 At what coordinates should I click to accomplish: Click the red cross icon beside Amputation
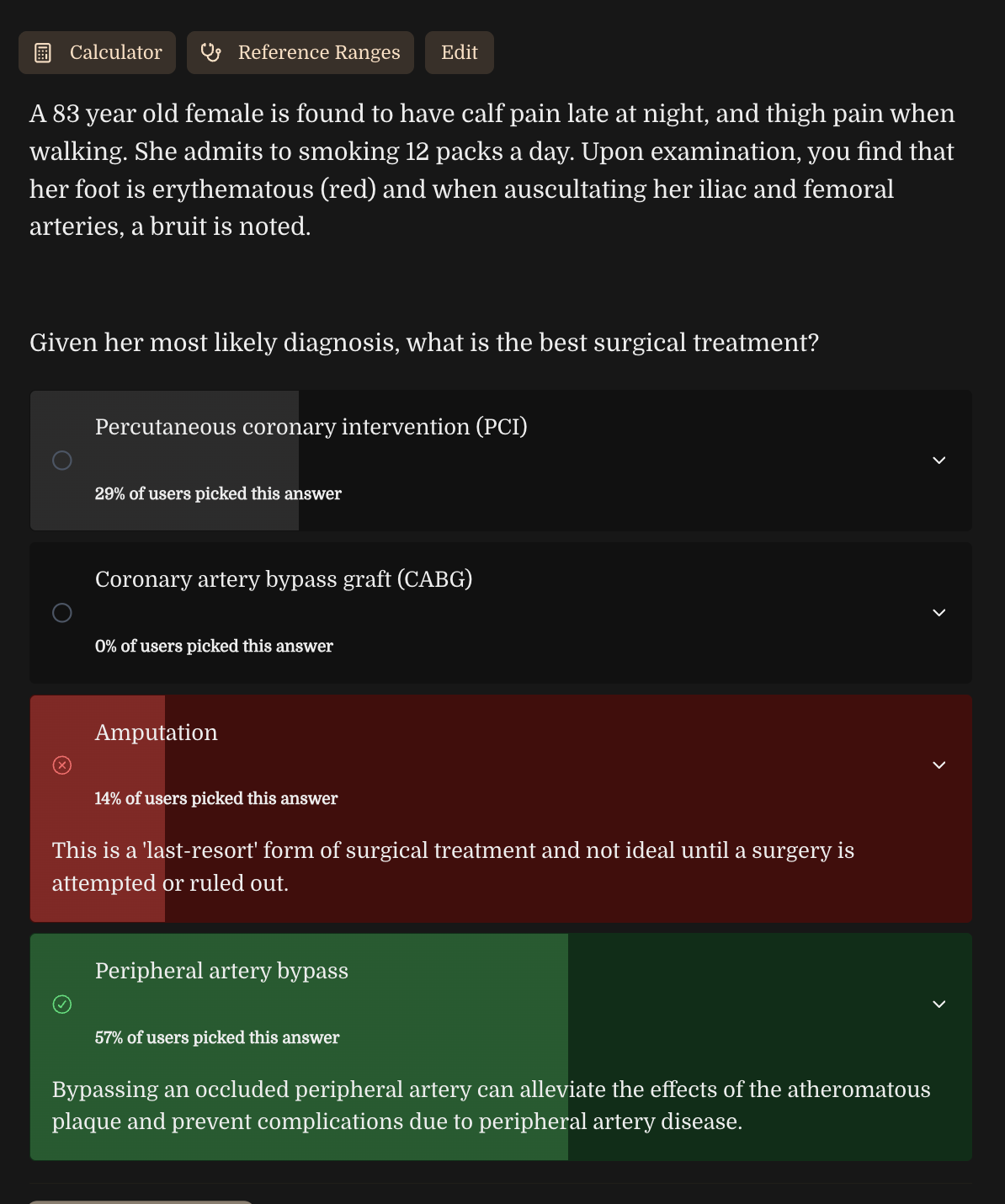pyautogui.click(x=62, y=764)
